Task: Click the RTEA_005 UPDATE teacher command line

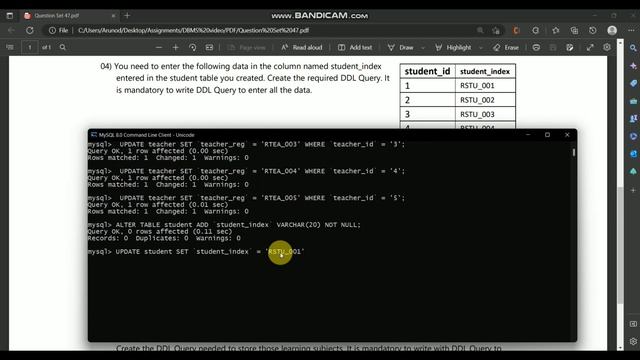Action: click(x=247, y=198)
